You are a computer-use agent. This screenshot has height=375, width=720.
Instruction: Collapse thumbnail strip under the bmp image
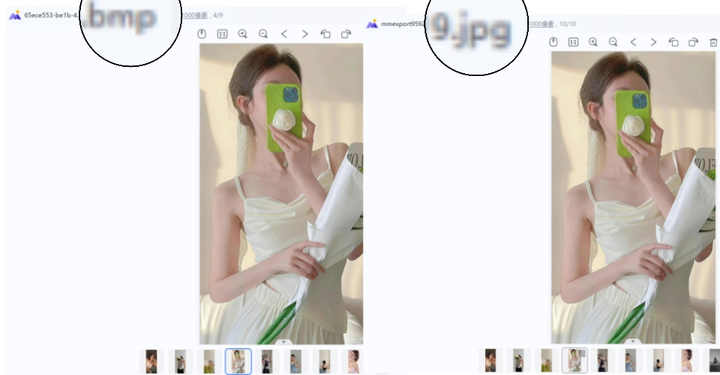point(284,342)
